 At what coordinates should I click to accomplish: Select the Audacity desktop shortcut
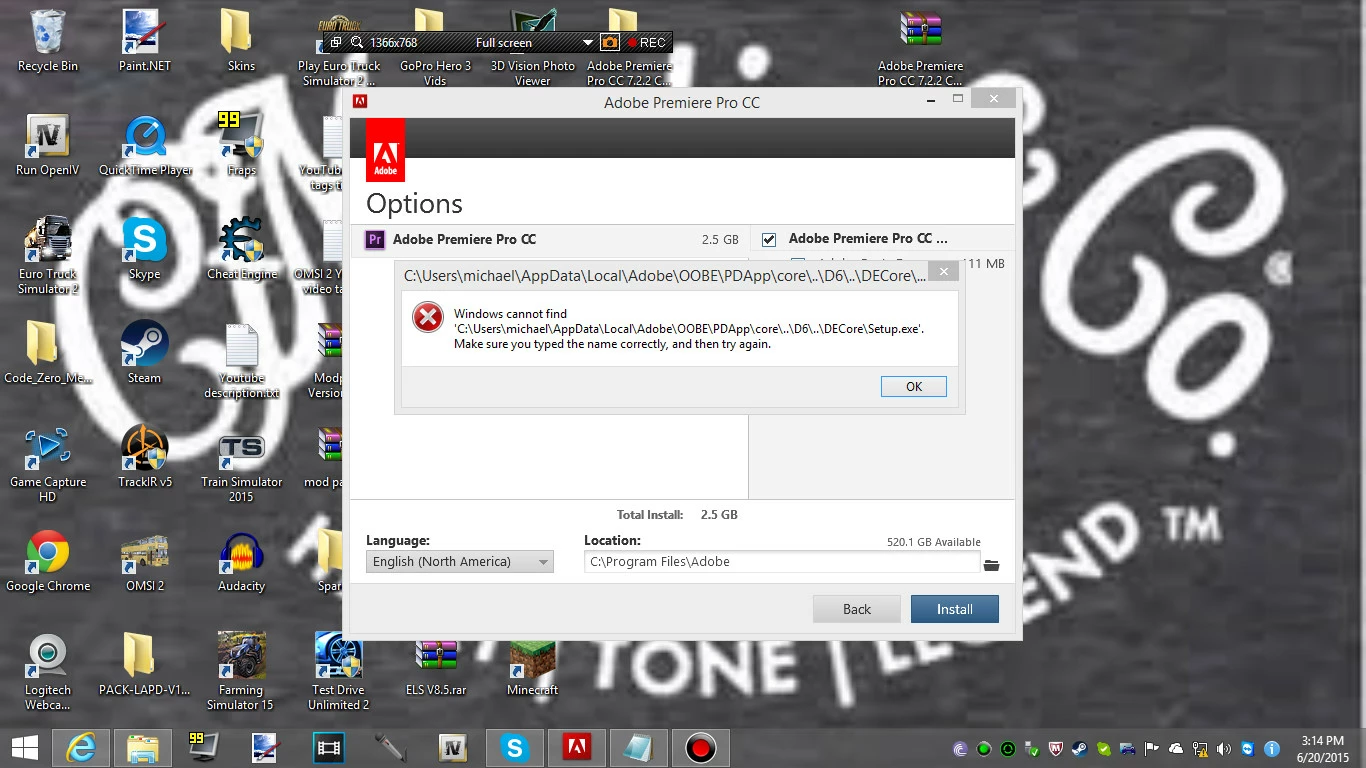click(x=241, y=562)
